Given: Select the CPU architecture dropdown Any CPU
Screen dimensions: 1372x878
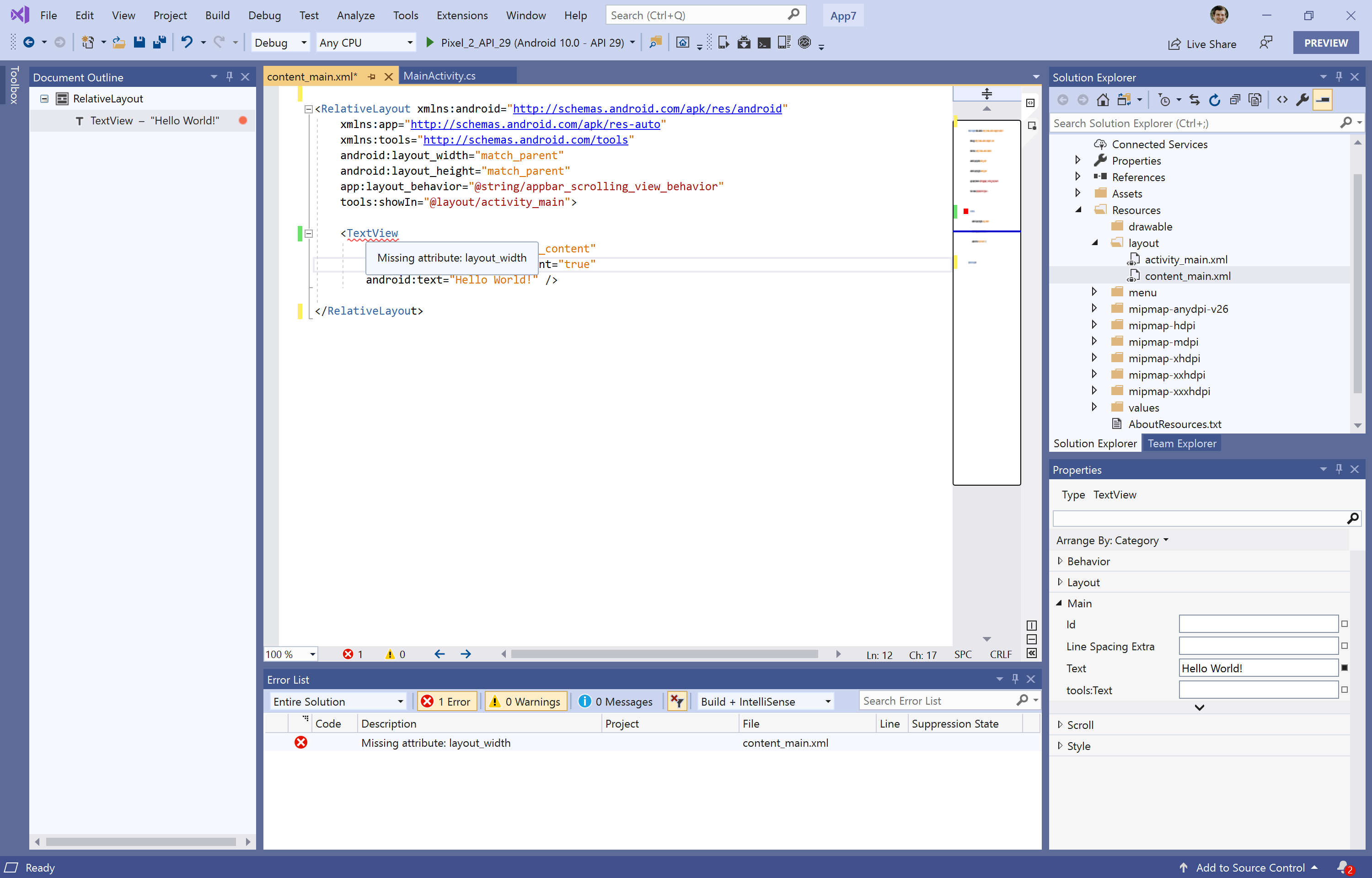Looking at the screenshot, I should (x=364, y=42).
